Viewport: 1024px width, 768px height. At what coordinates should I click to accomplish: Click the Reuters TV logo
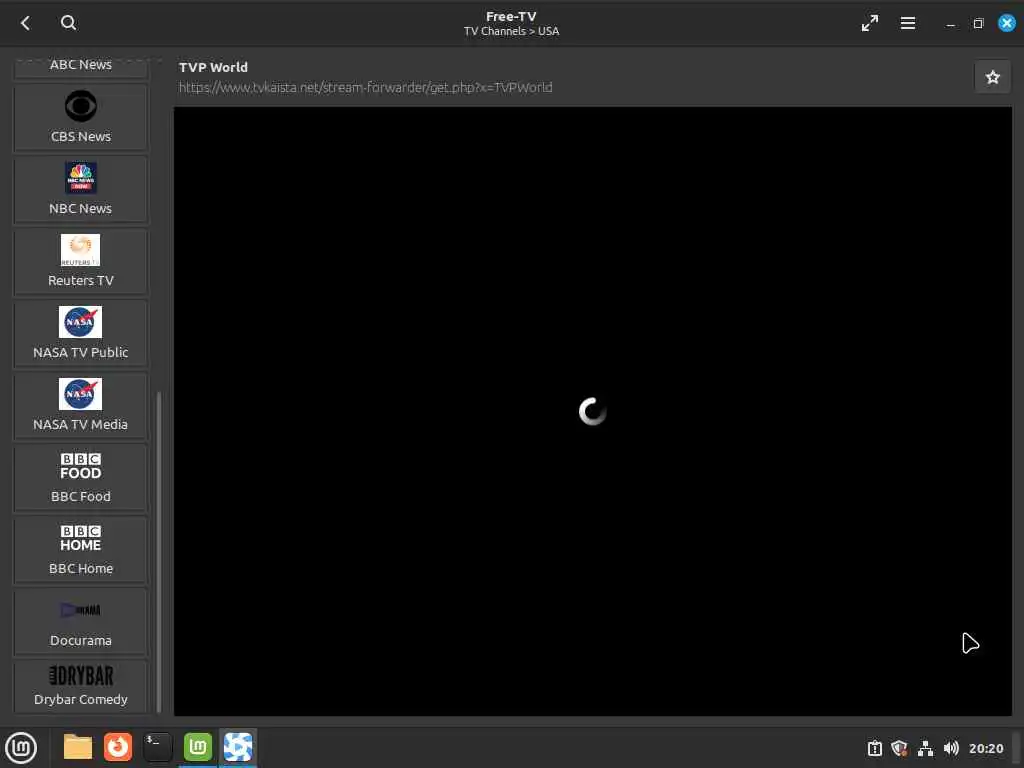pyautogui.click(x=80, y=249)
